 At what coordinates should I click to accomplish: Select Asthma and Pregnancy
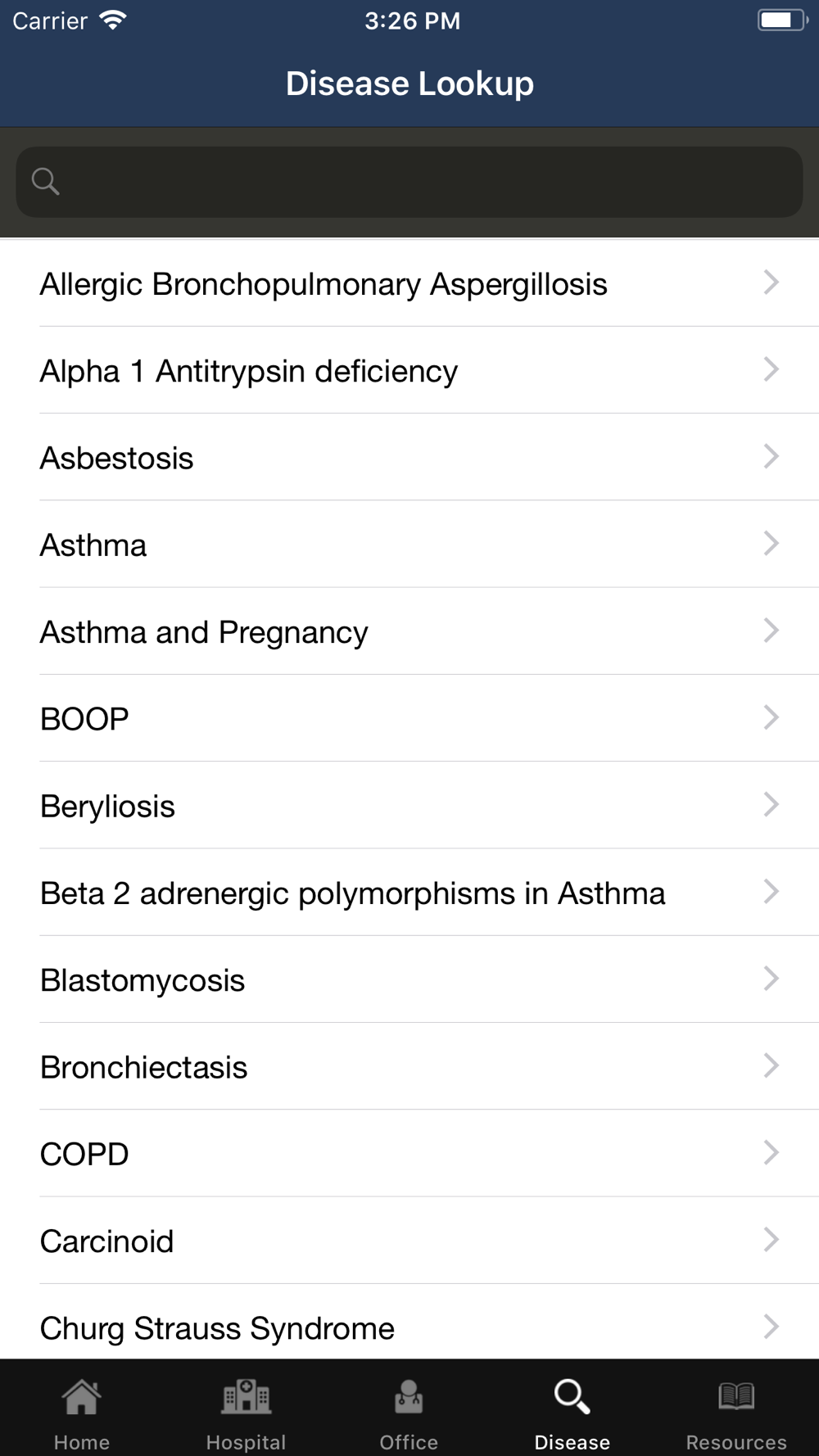(x=204, y=632)
